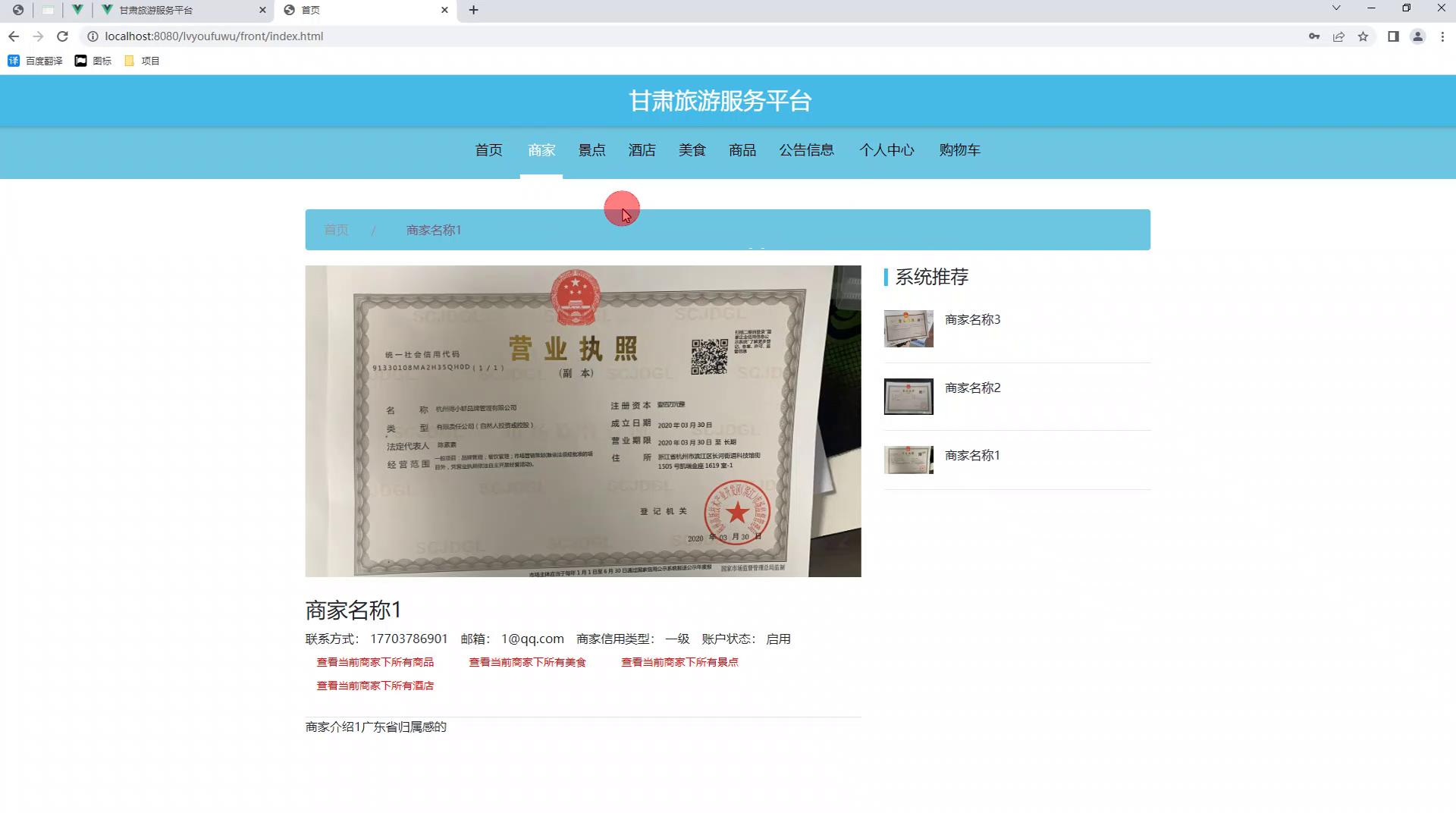Switch to the 甘肃旅游服务平台 tab

pos(185,10)
